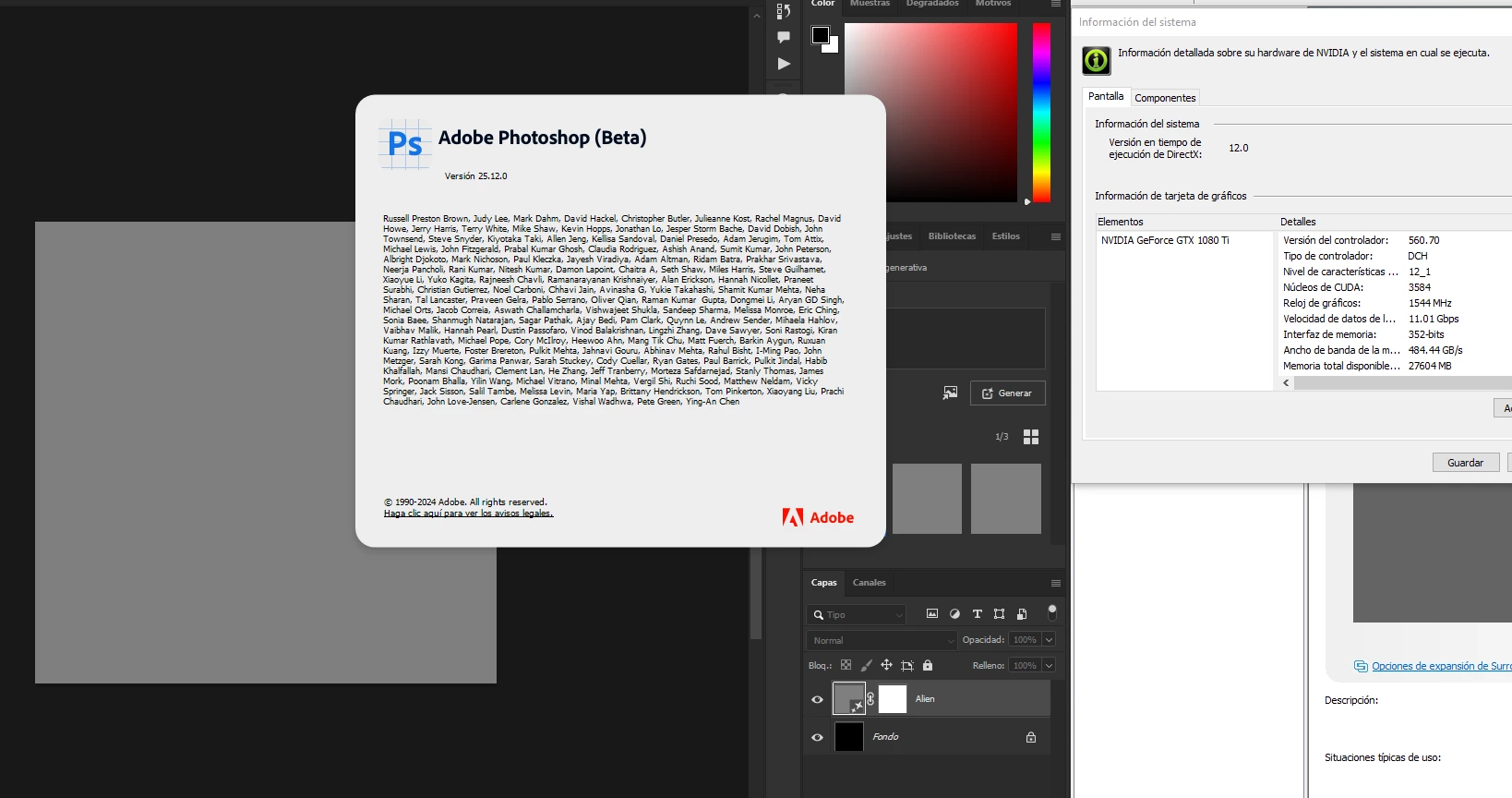1512x798 pixels.
Task: Open the Opacidad slider dropdown arrow
Action: point(1049,639)
